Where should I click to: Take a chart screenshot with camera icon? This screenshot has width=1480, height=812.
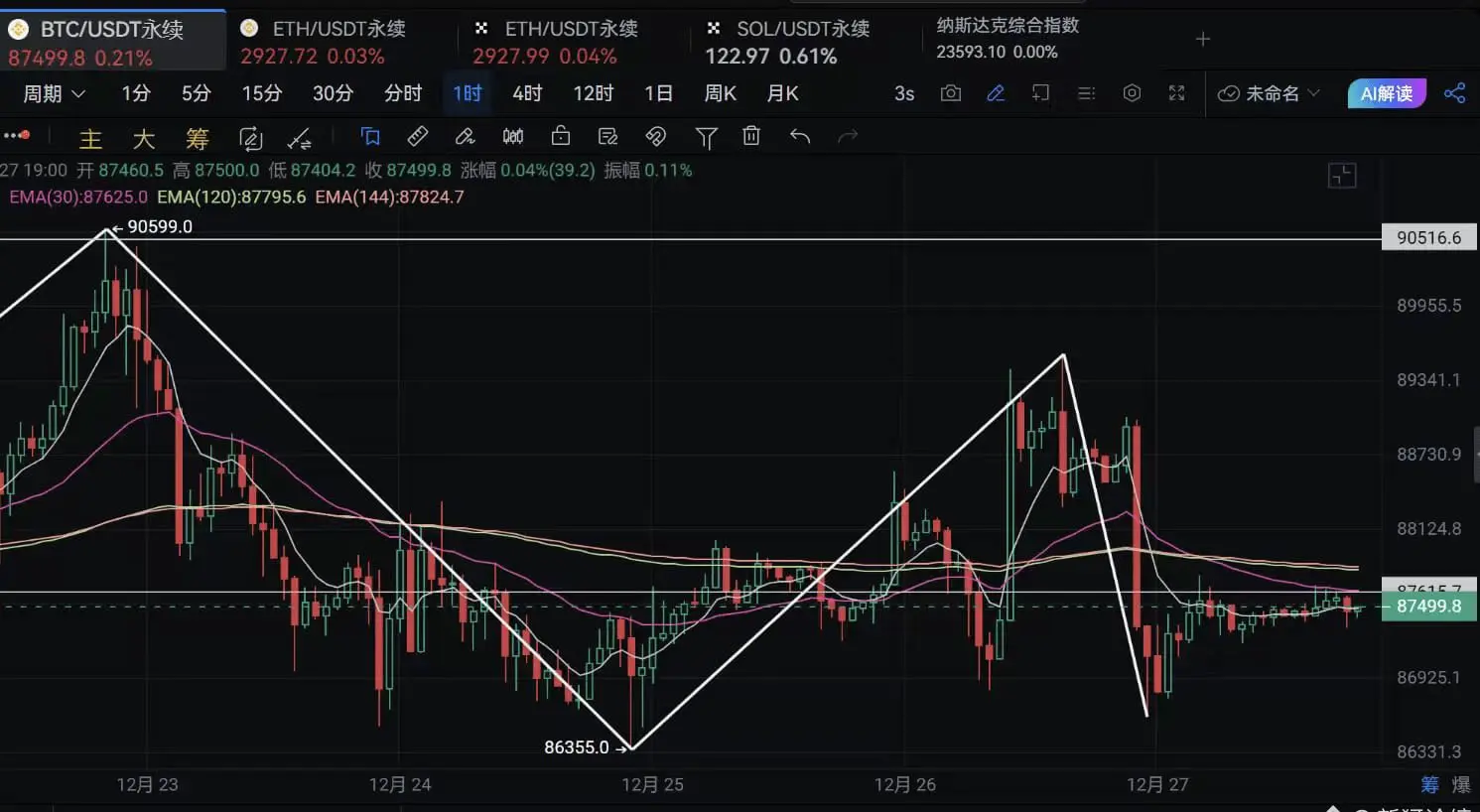951,93
